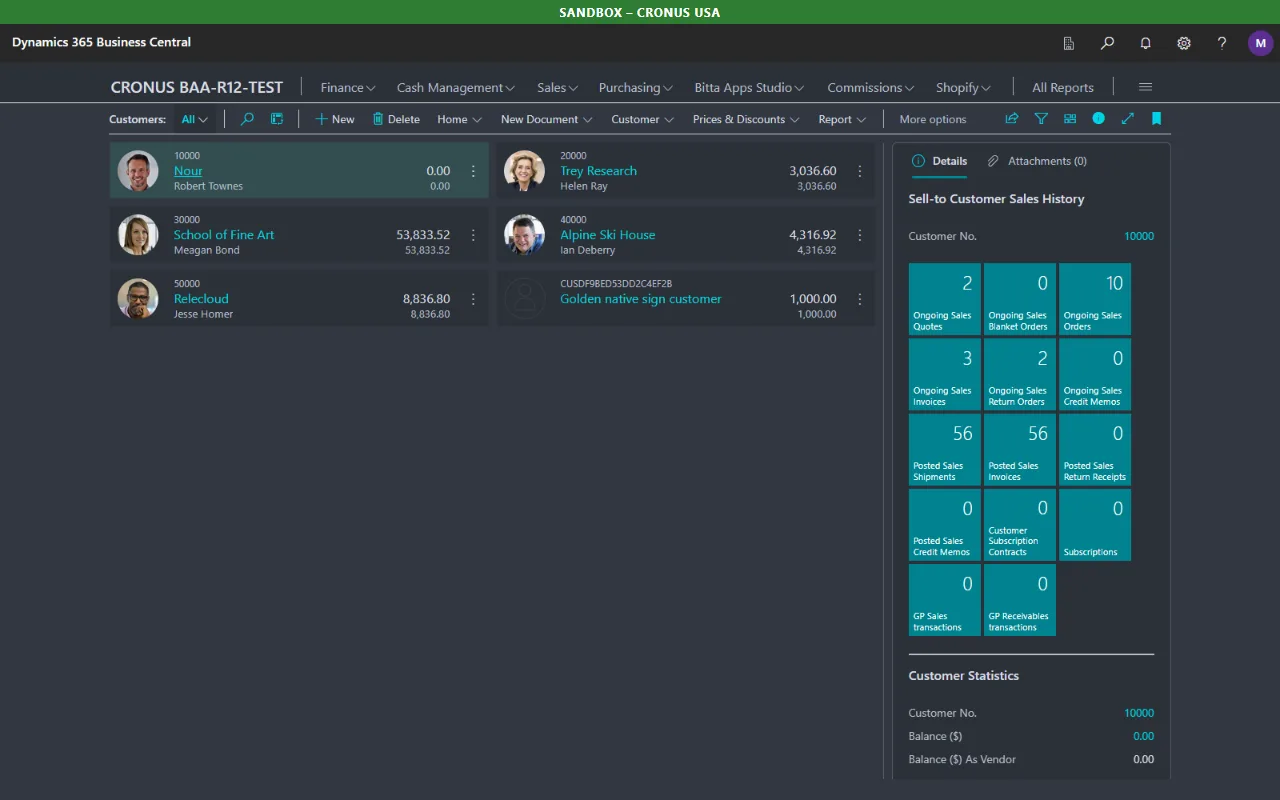Screen dimensions: 1280x800
Task: Open the Tell Me search magnifier
Action: [1107, 43]
